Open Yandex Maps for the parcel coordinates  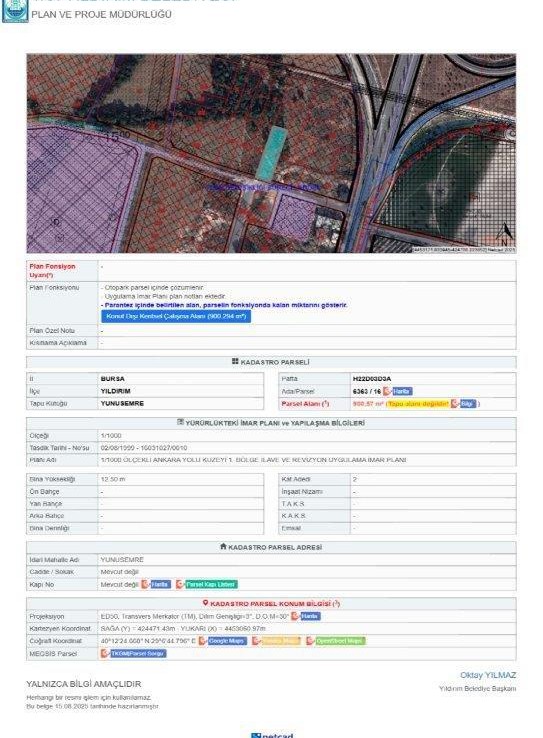click(280, 641)
